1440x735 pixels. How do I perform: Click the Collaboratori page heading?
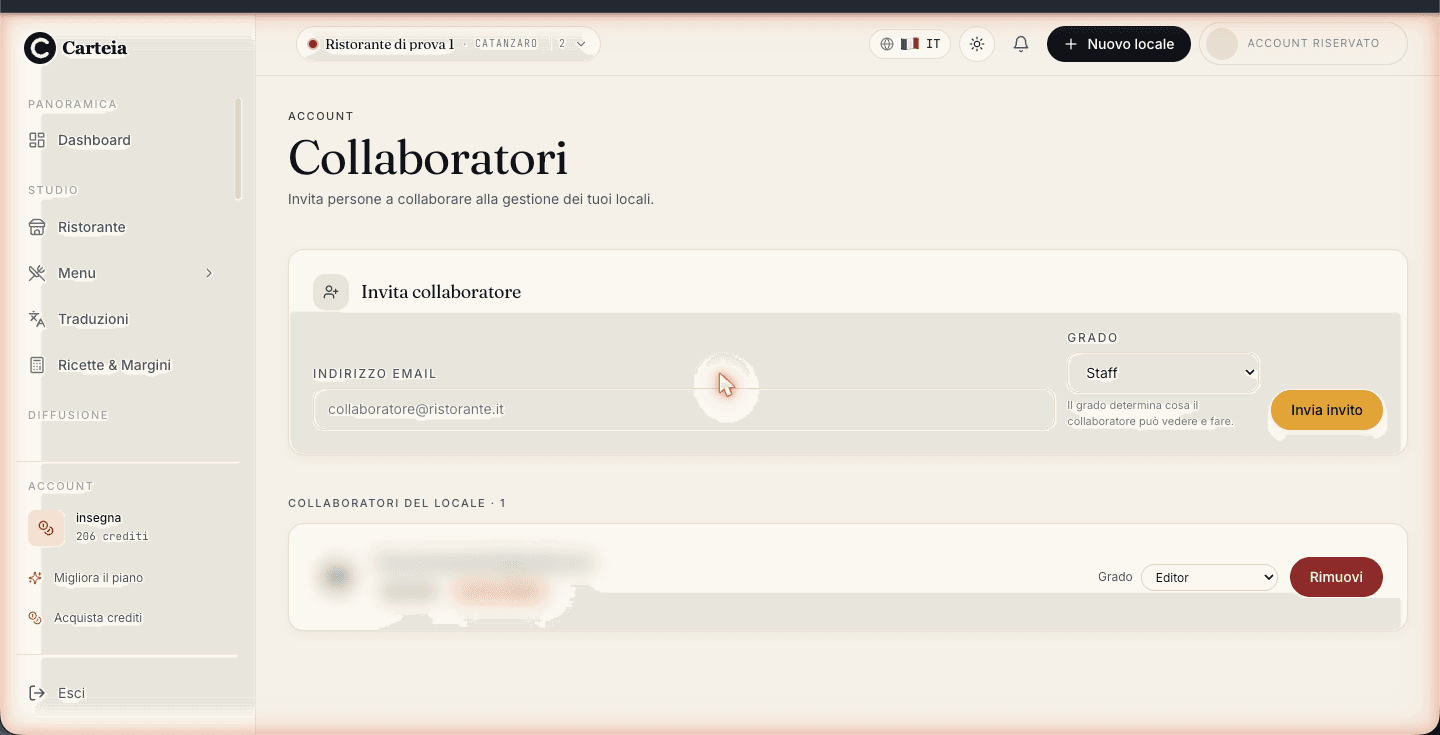point(428,158)
